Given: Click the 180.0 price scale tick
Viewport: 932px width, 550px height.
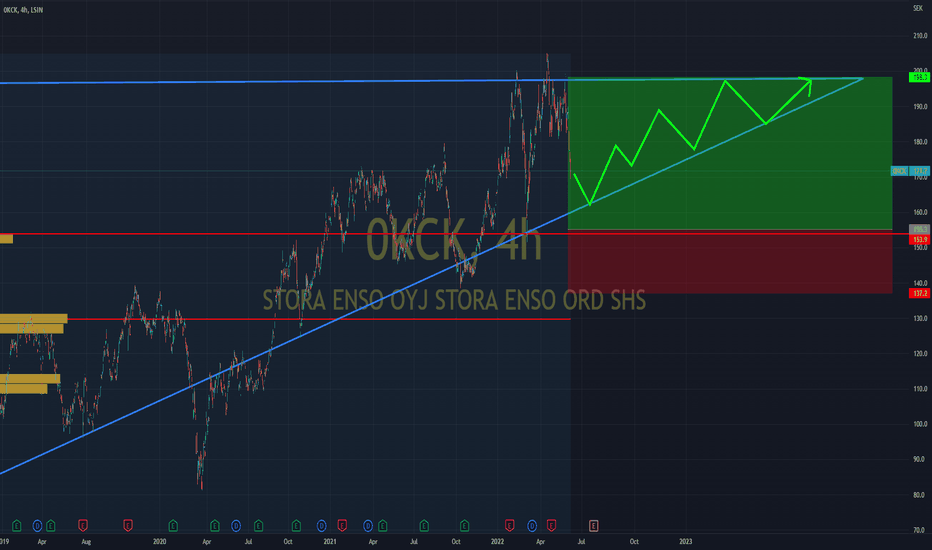Looking at the screenshot, I should 920,142.
